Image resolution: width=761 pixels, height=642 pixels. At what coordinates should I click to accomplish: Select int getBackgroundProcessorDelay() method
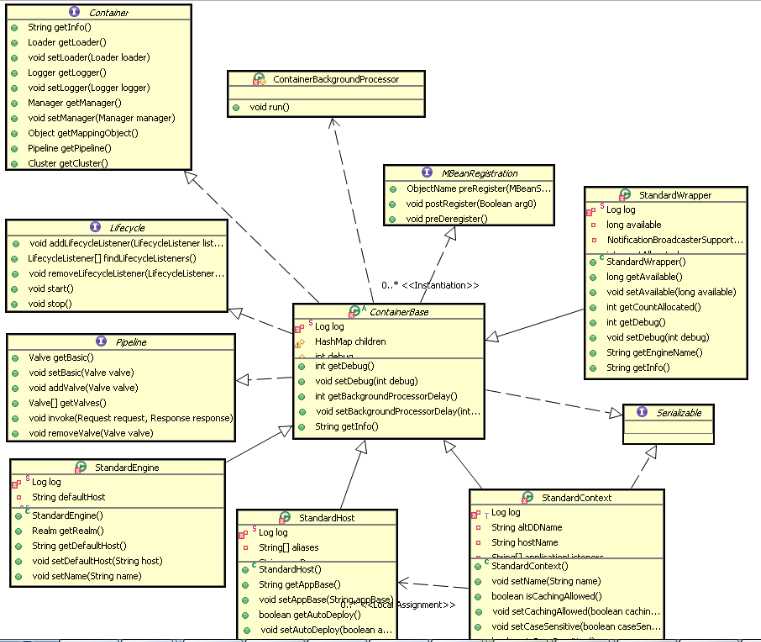click(386, 396)
